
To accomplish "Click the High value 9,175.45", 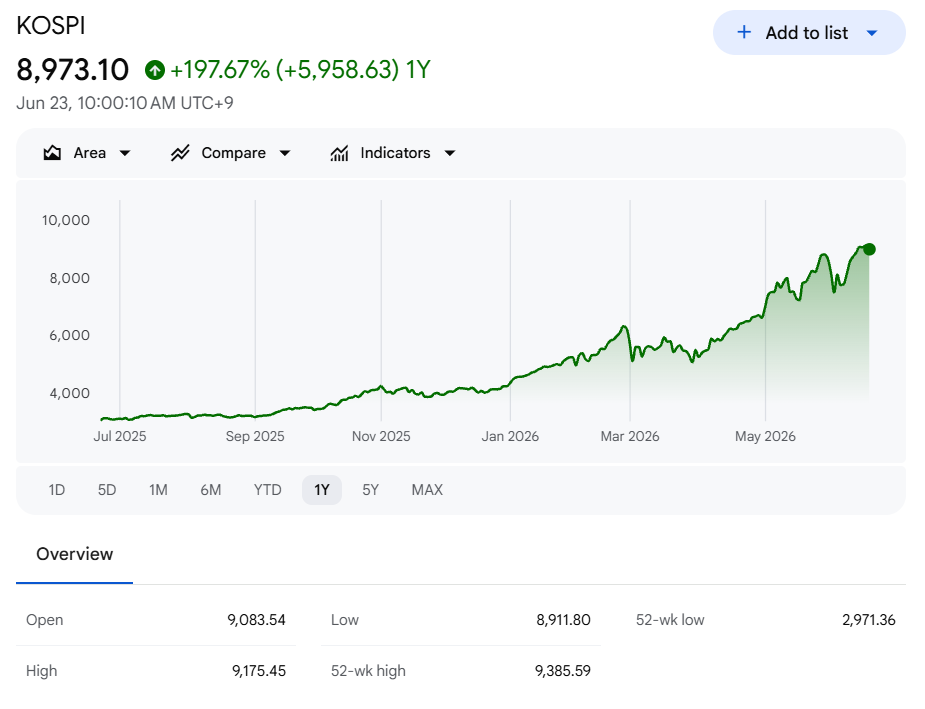I will tap(259, 671).
